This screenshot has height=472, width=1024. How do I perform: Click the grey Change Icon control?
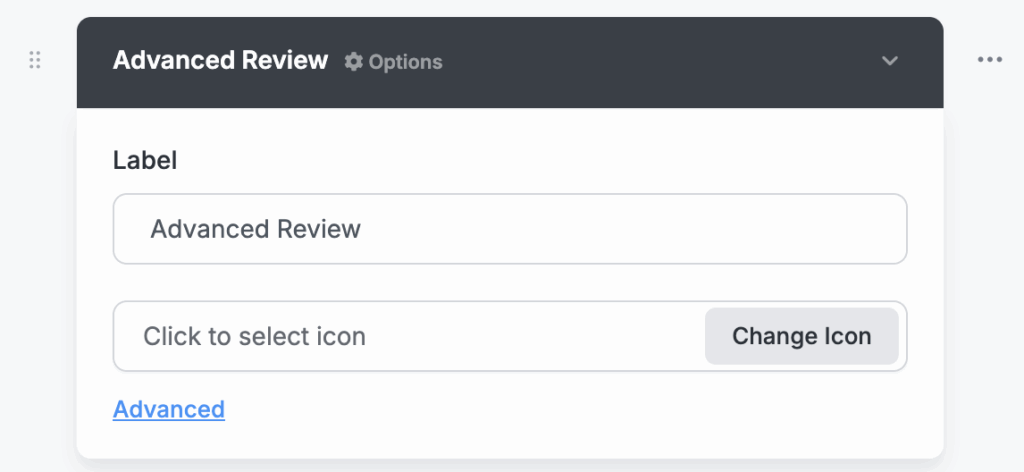point(801,336)
